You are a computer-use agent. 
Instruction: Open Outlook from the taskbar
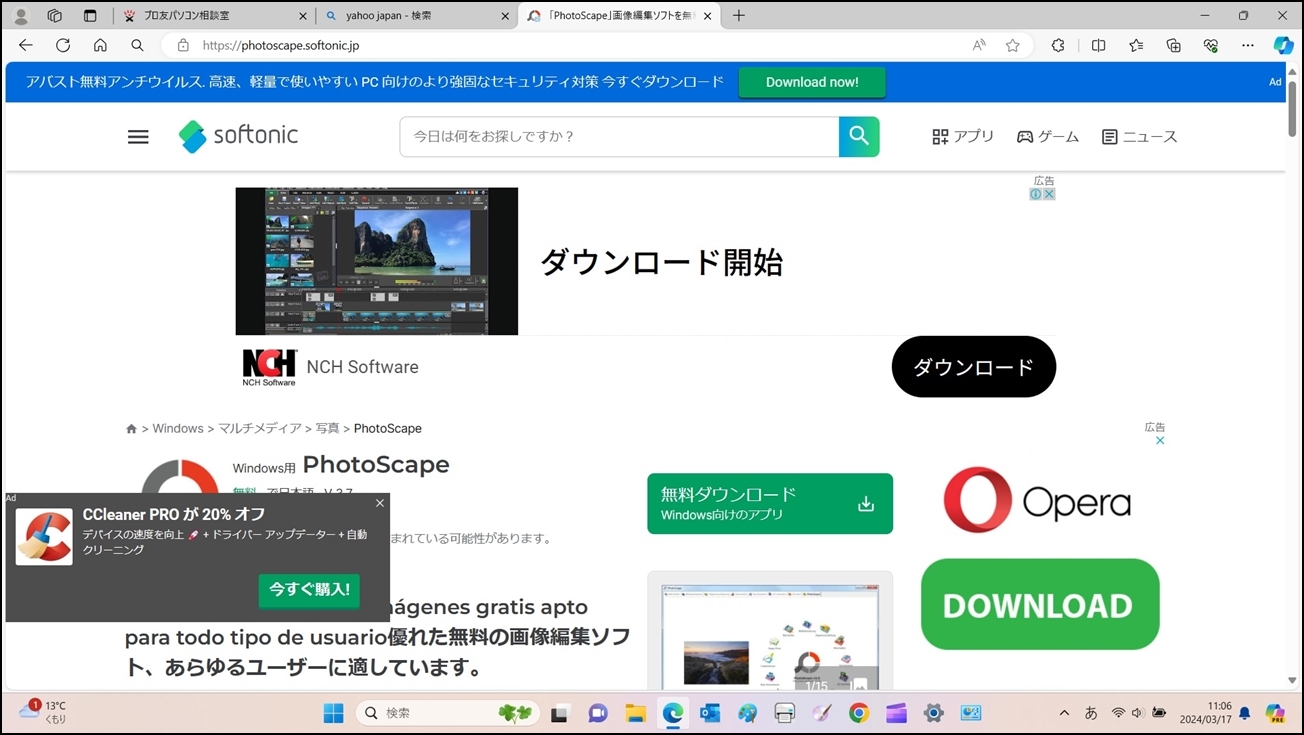[x=710, y=713]
